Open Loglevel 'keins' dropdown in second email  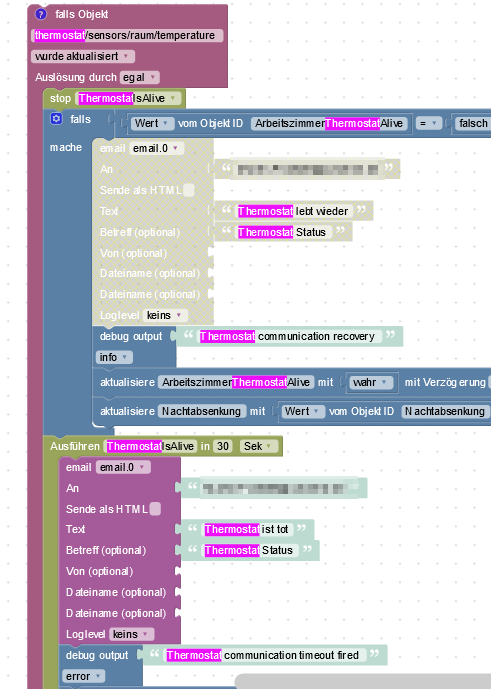point(131,634)
